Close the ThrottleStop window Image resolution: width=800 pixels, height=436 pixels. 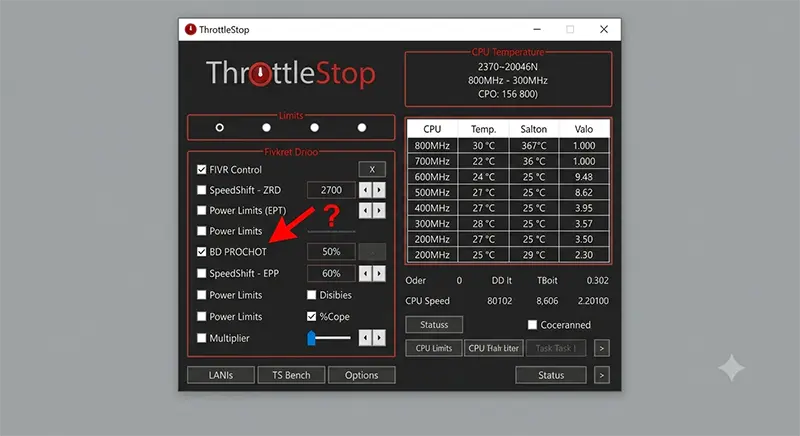tap(604, 29)
